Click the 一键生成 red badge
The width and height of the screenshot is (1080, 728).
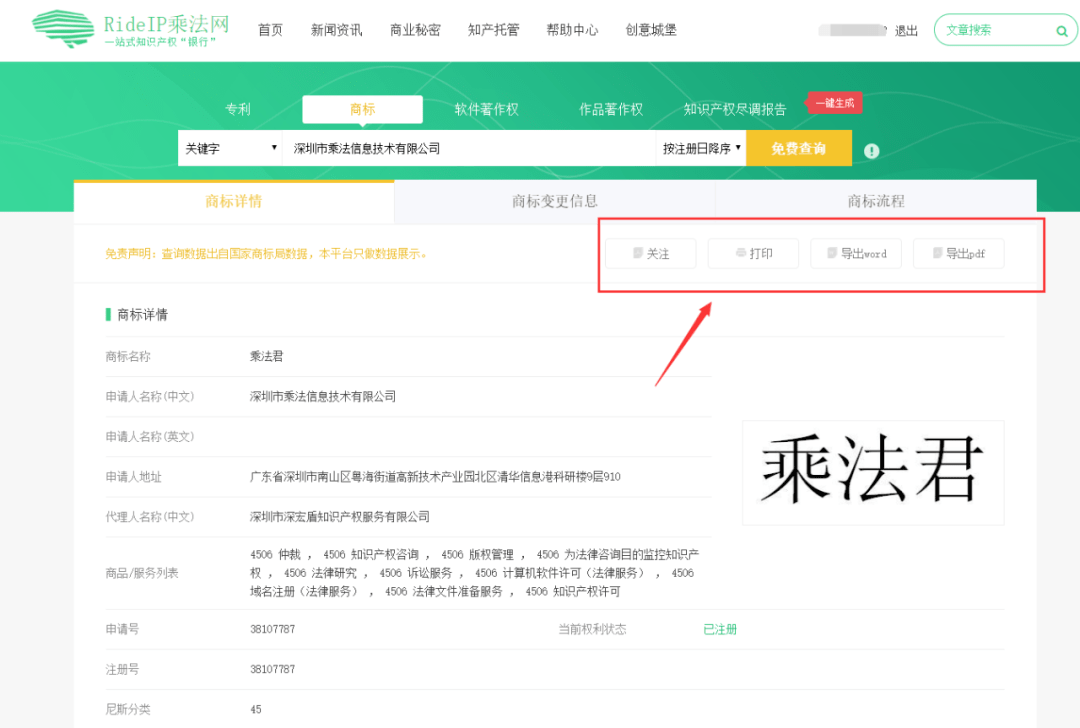coord(834,103)
